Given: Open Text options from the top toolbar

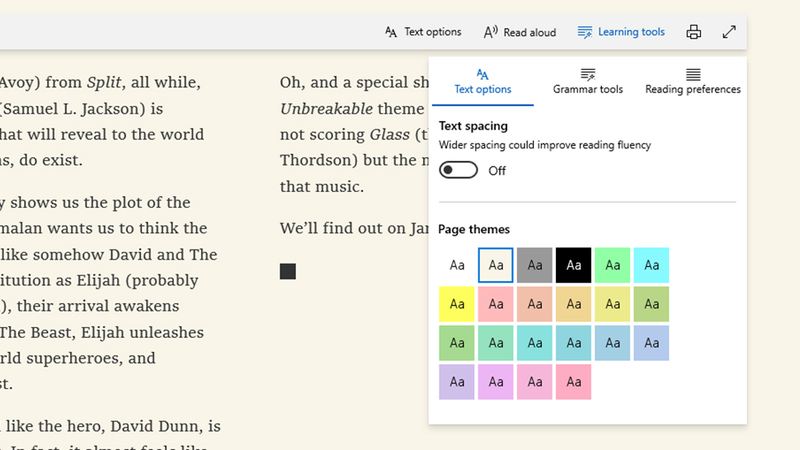Looking at the screenshot, I should coord(422,32).
